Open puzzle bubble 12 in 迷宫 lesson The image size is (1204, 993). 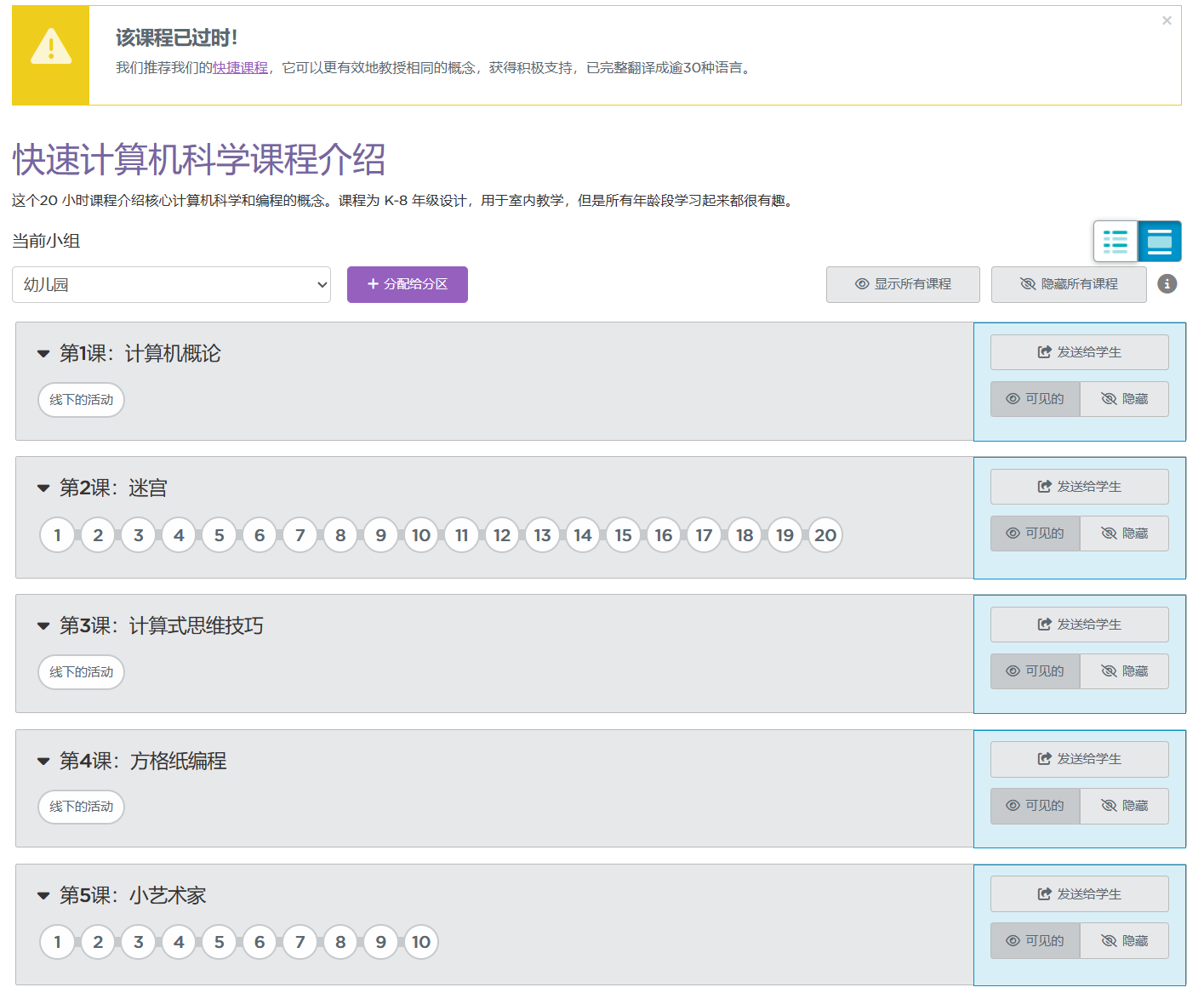coord(502,535)
